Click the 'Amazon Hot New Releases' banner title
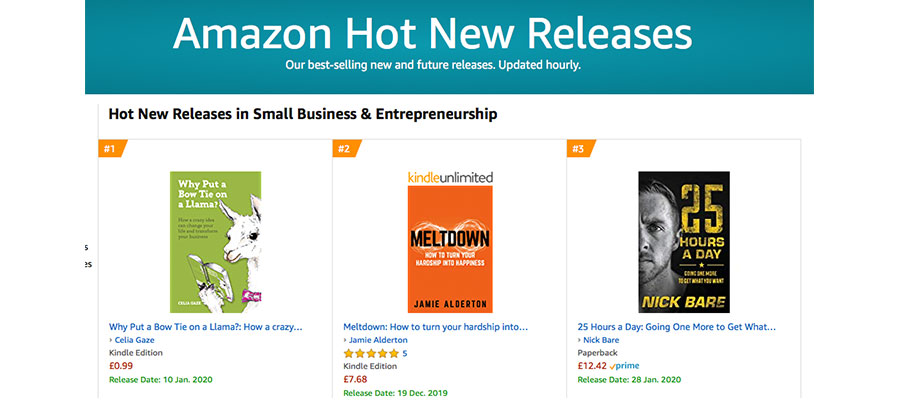The width and height of the screenshot is (900, 400). click(x=432, y=33)
